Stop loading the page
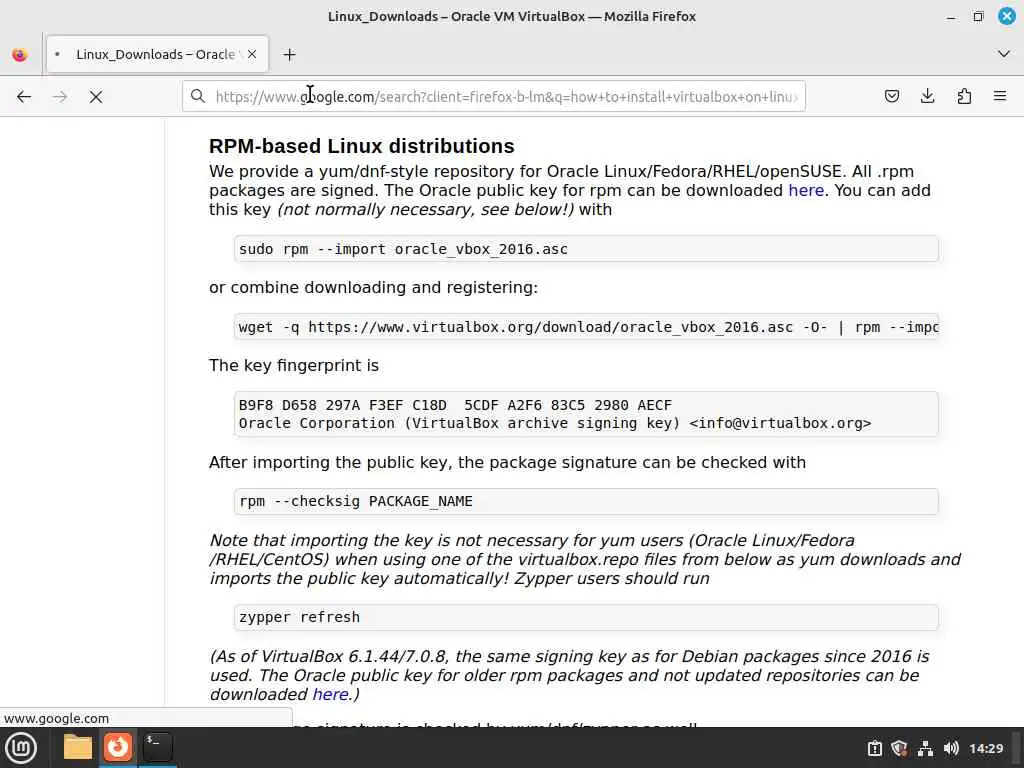The image size is (1024, 768). click(96, 97)
